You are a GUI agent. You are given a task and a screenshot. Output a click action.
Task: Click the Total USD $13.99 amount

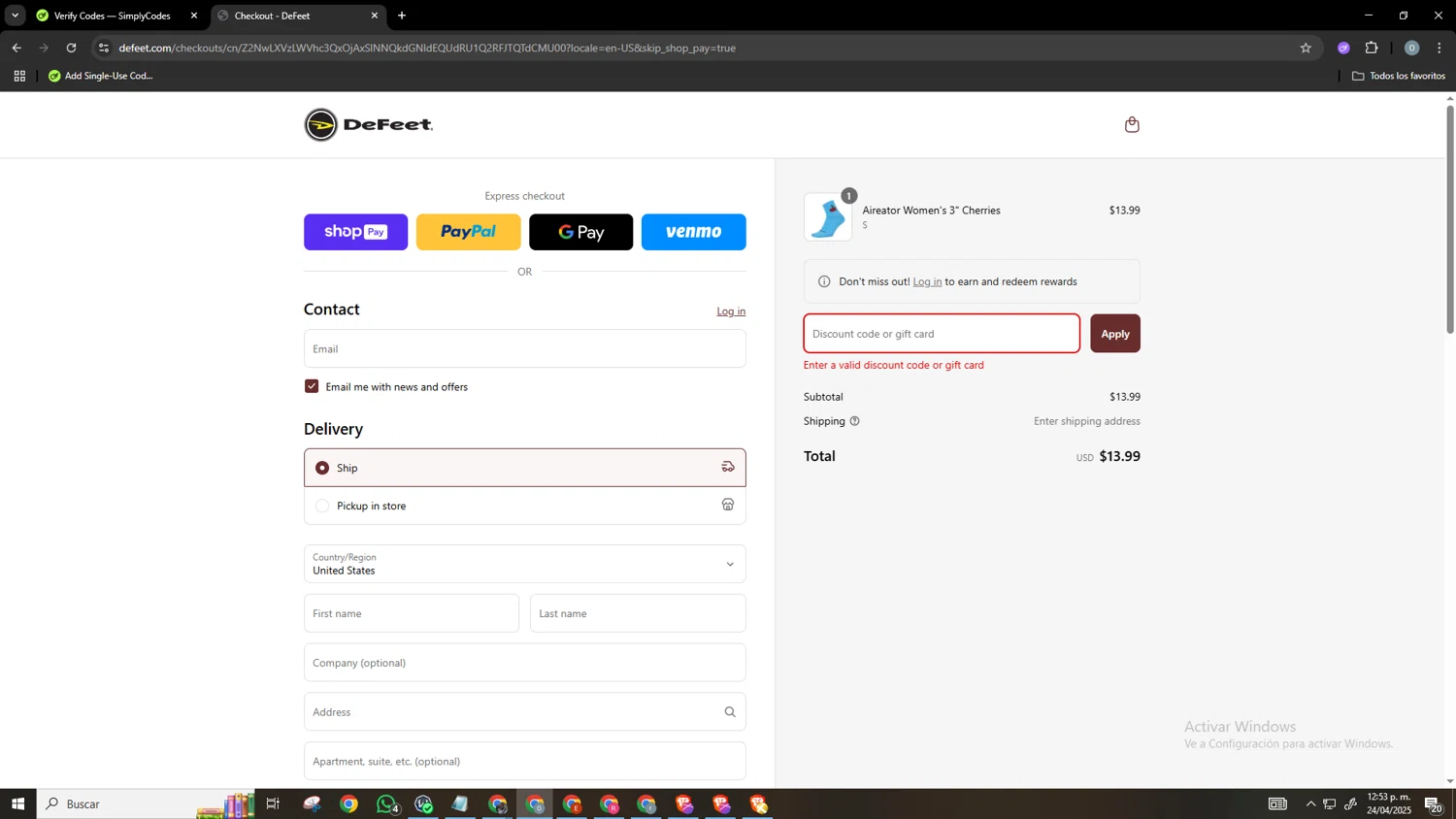pos(1109,456)
